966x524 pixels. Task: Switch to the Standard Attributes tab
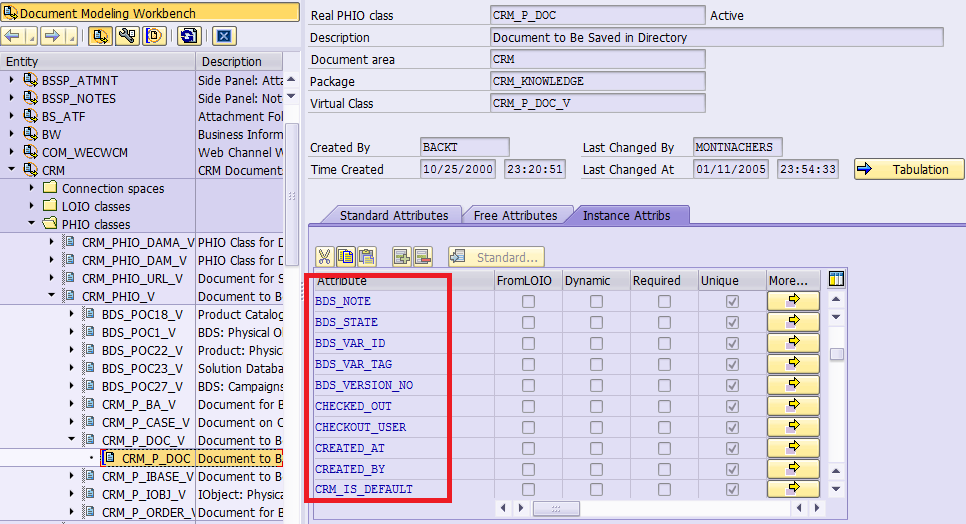pos(394,216)
